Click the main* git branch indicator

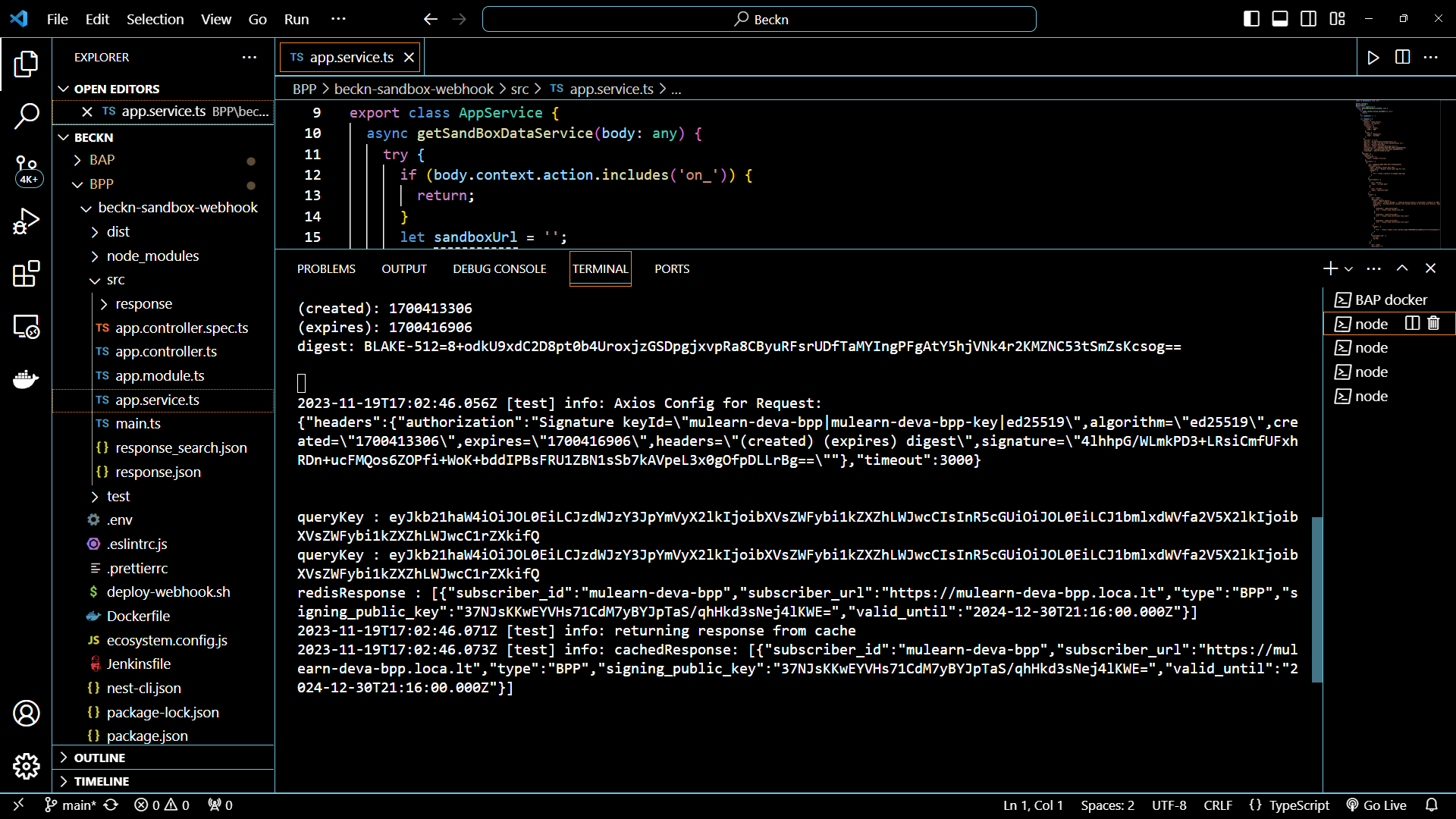coord(71,805)
